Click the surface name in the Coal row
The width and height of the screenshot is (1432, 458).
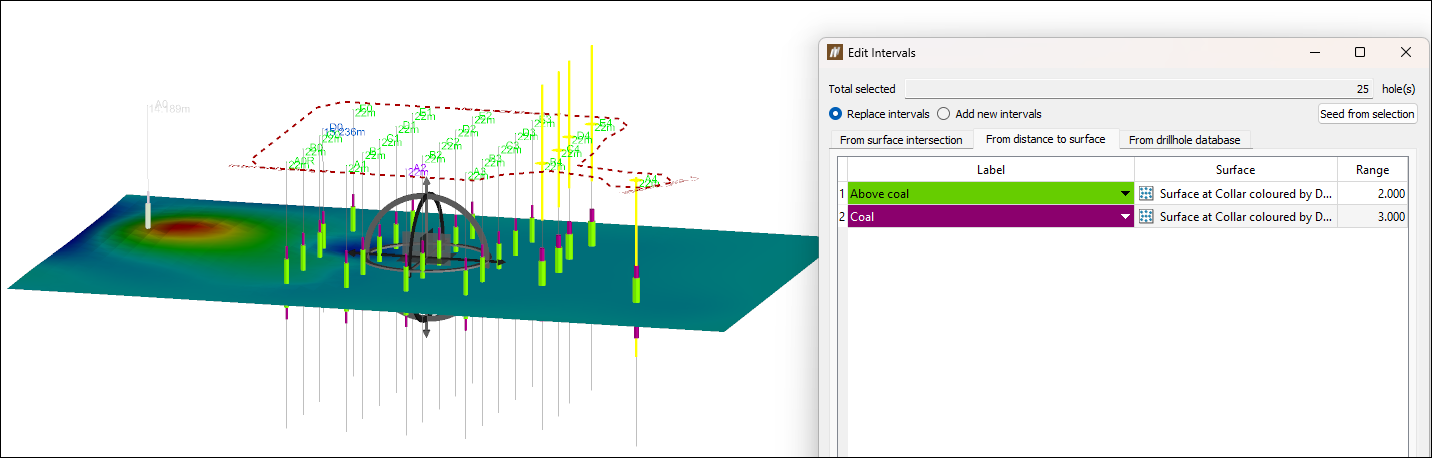tap(1246, 216)
